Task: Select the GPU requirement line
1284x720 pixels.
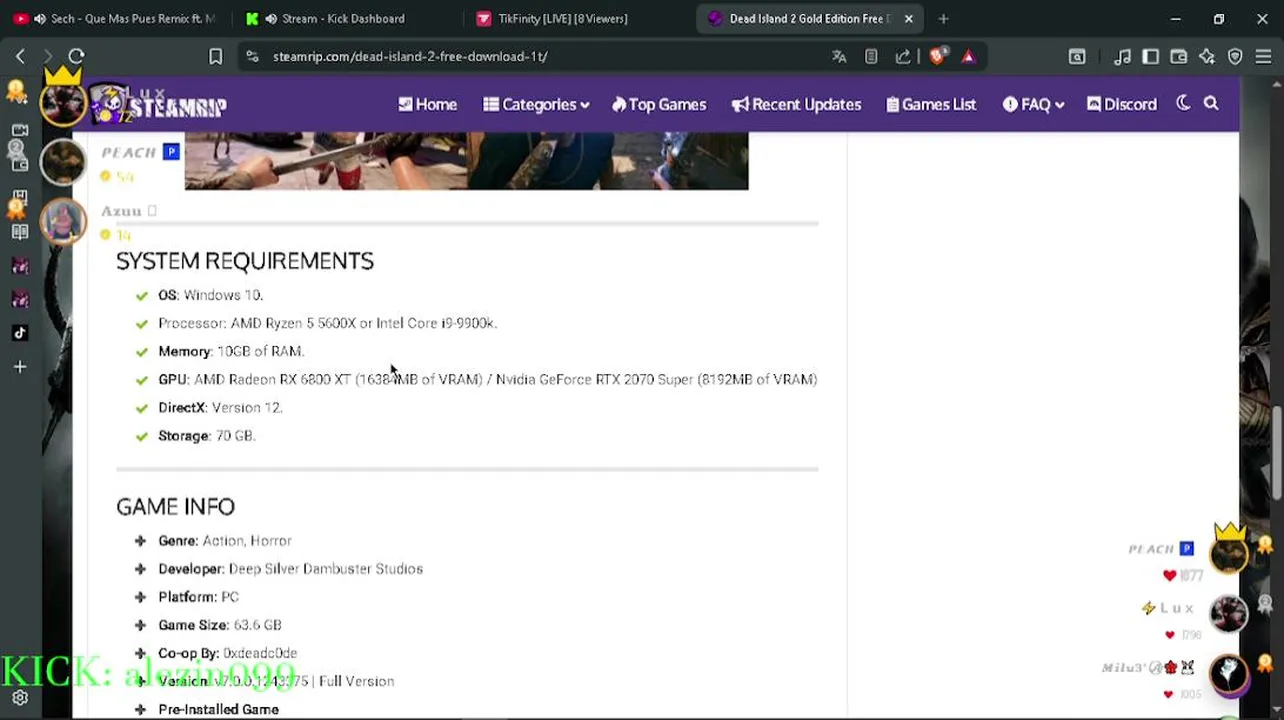Action: click(487, 379)
